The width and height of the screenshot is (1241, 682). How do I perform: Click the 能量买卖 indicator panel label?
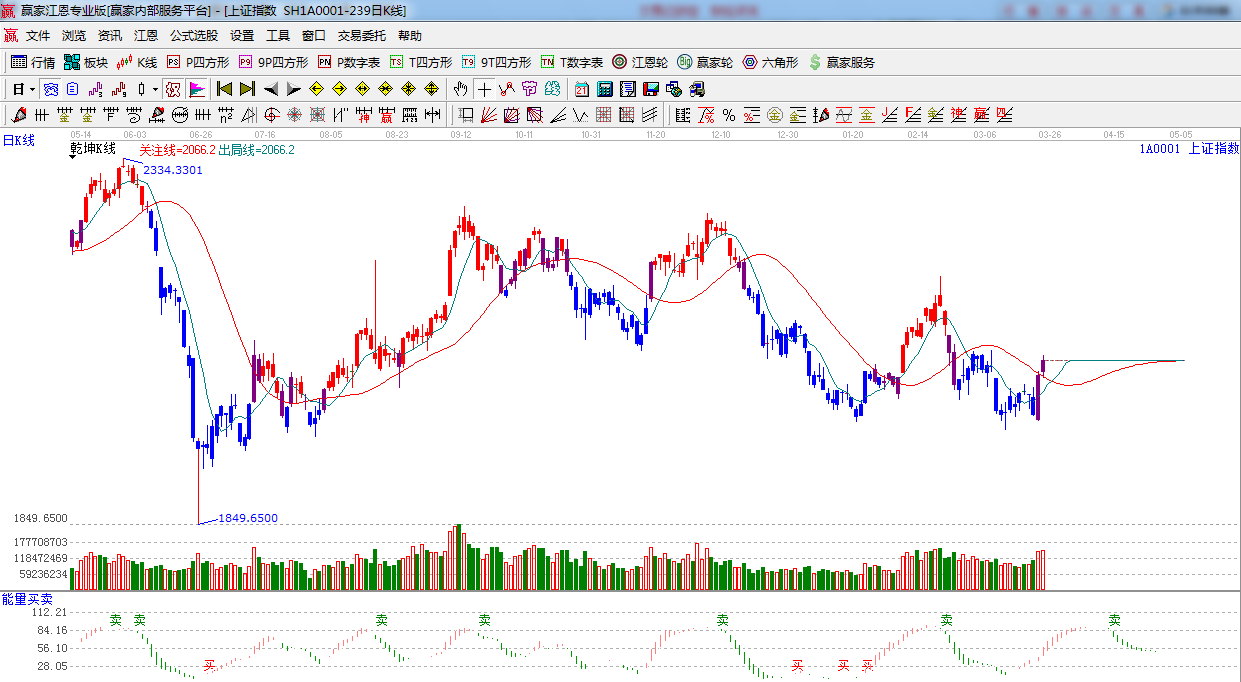tap(27, 598)
